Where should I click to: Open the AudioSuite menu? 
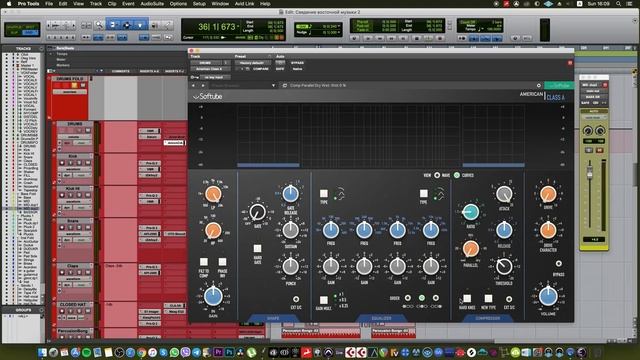pos(152,4)
